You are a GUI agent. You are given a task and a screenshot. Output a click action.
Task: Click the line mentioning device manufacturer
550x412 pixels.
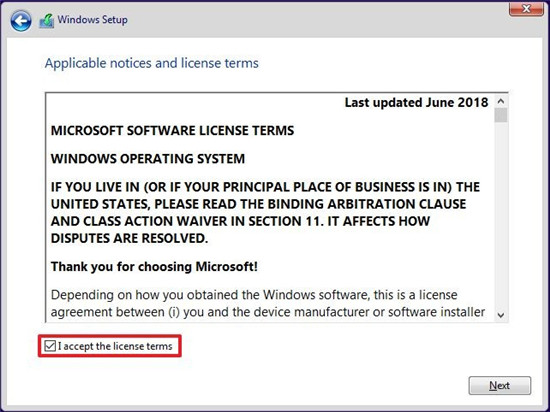tap(268, 312)
